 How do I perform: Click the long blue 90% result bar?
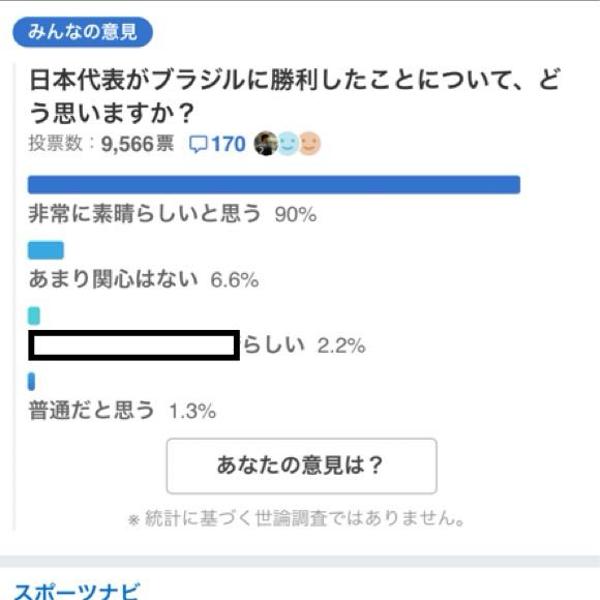(x=274, y=185)
